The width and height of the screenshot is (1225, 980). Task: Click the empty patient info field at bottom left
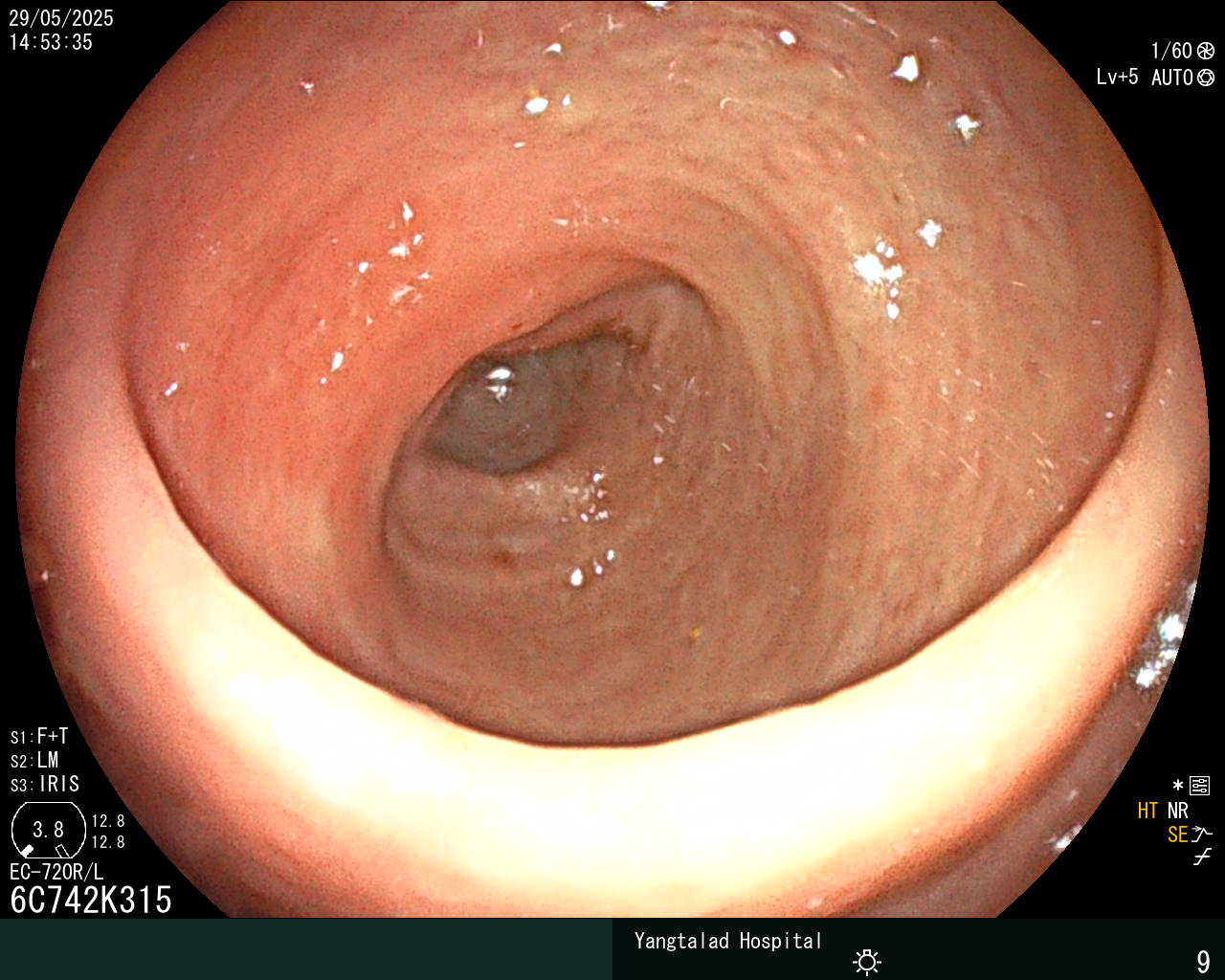[306, 949]
